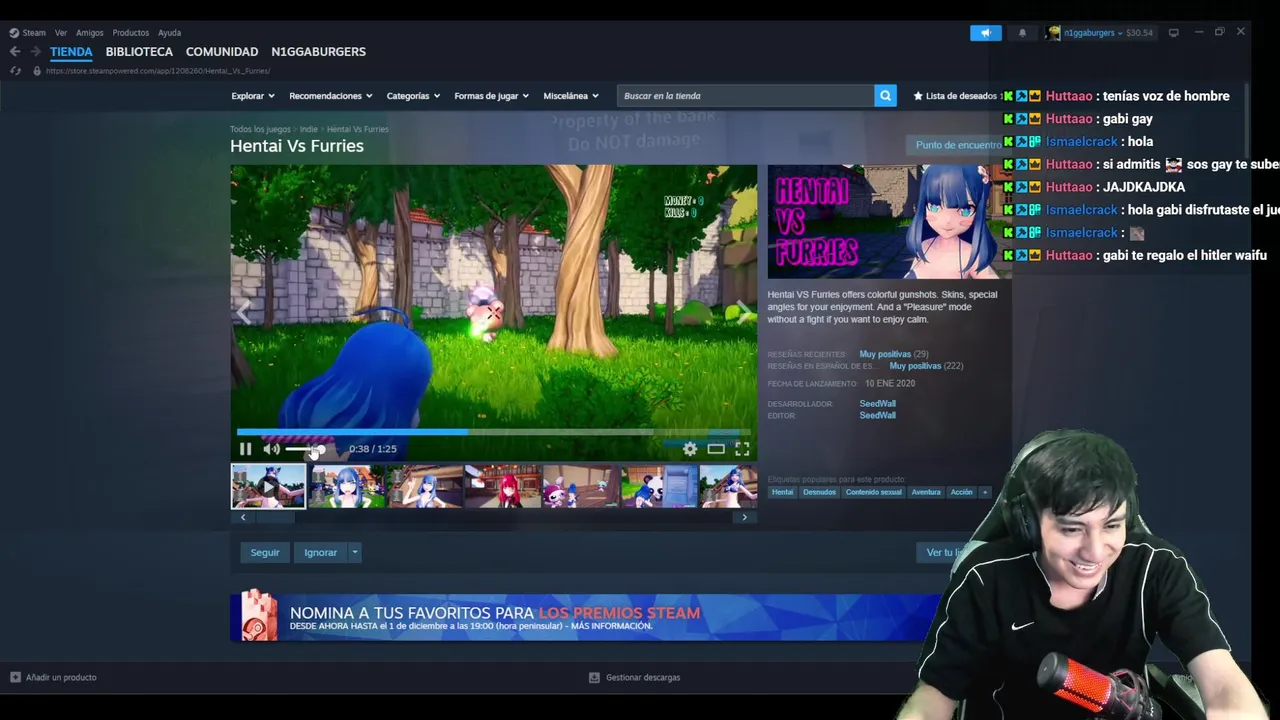The width and height of the screenshot is (1280, 720).
Task: Click the 0:38 / 1:25 time readout
Action: pos(373,449)
